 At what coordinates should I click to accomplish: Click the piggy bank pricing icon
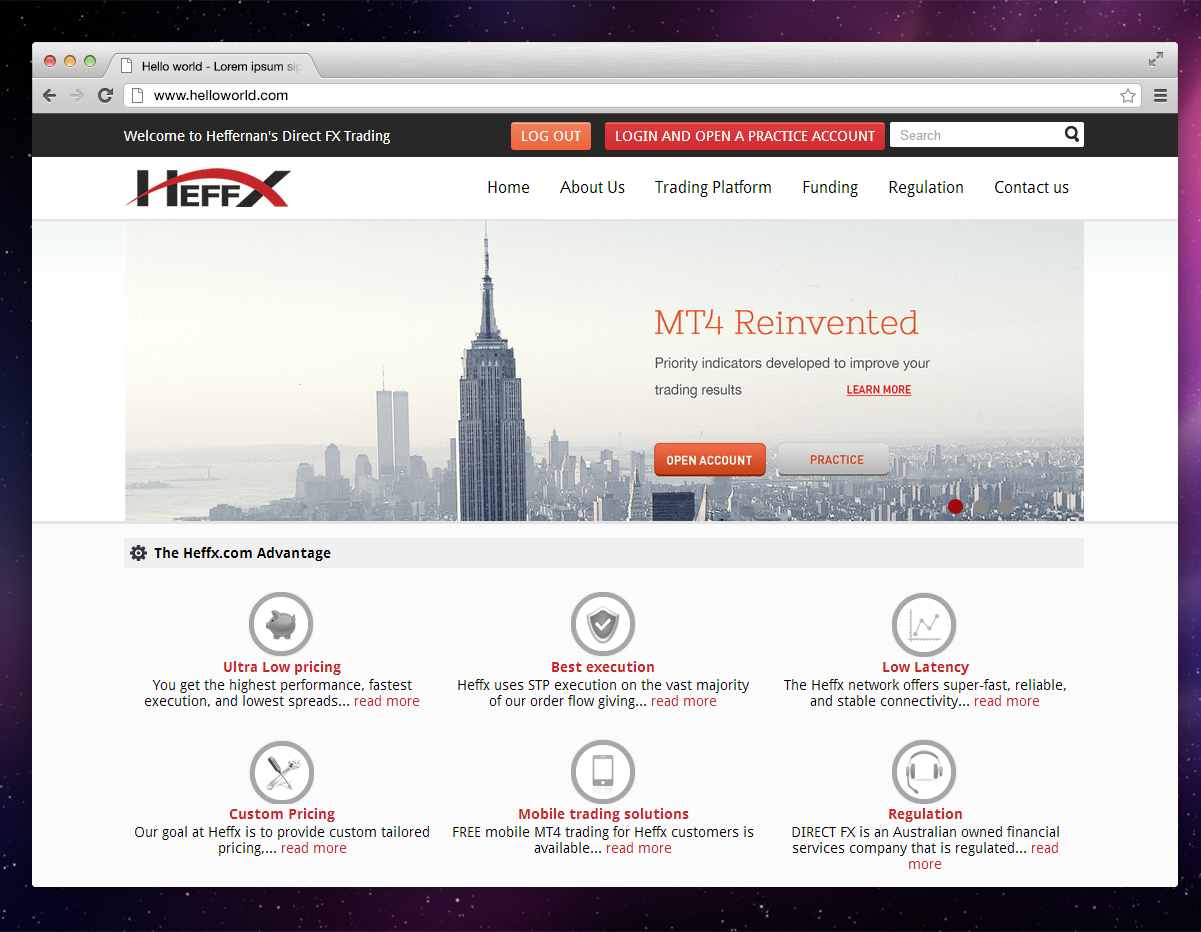[x=281, y=625]
